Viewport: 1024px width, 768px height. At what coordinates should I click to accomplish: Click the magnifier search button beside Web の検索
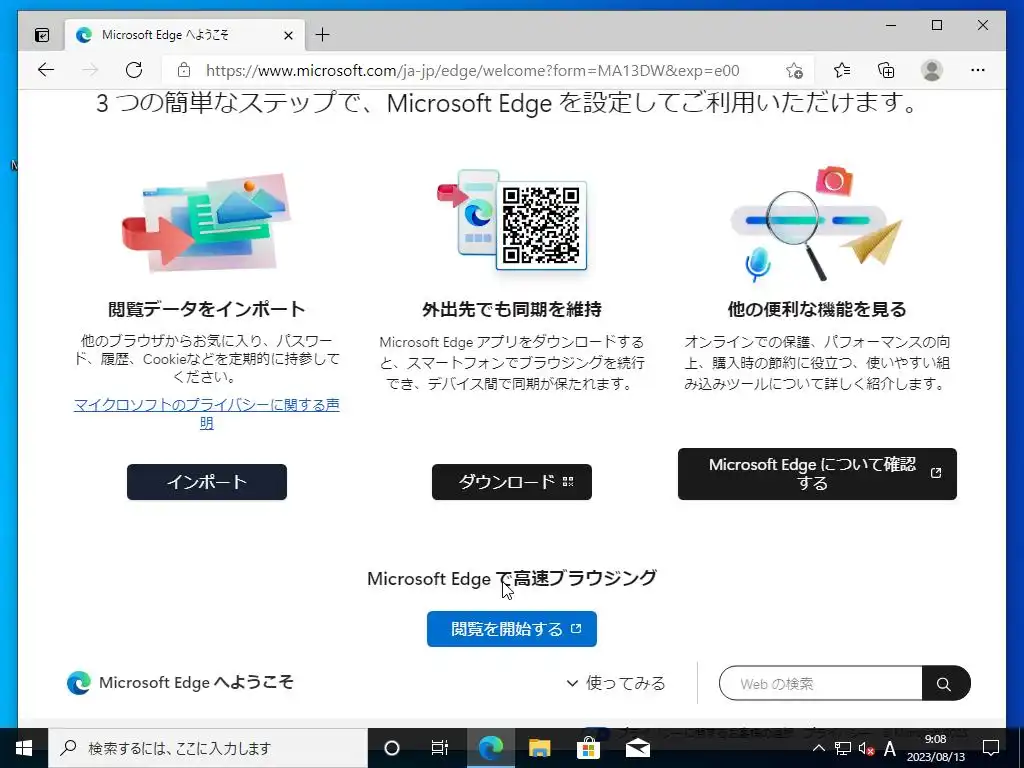click(944, 684)
